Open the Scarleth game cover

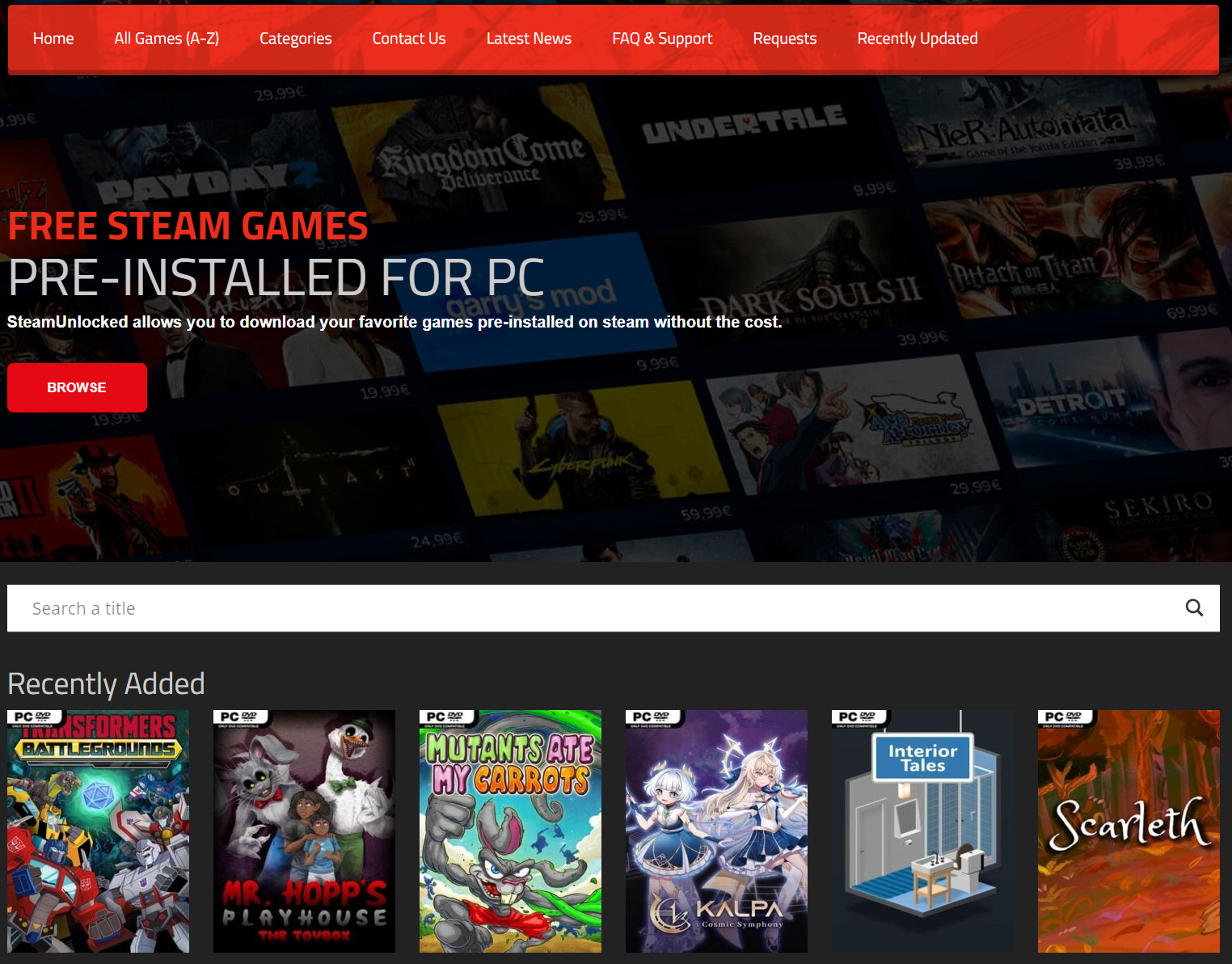pyautogui.click(x=1129, y=833)
